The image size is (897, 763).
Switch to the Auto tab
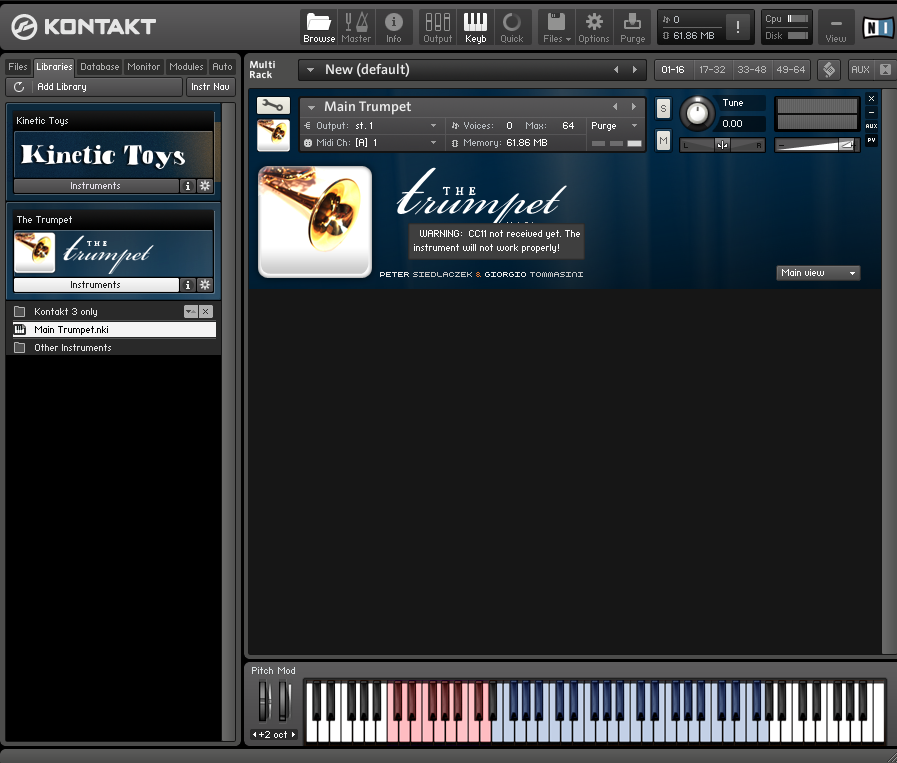pyautogui.click(x=222, y=67)
